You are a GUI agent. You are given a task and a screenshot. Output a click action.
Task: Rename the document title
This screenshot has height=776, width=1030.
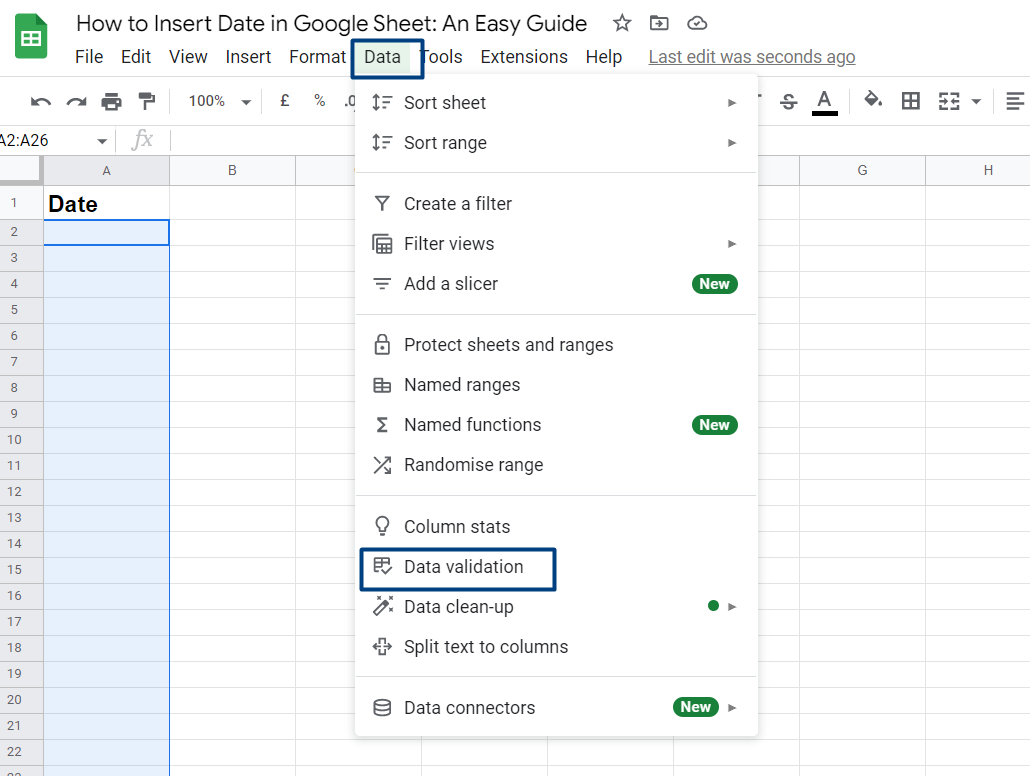tap(331, 24)
